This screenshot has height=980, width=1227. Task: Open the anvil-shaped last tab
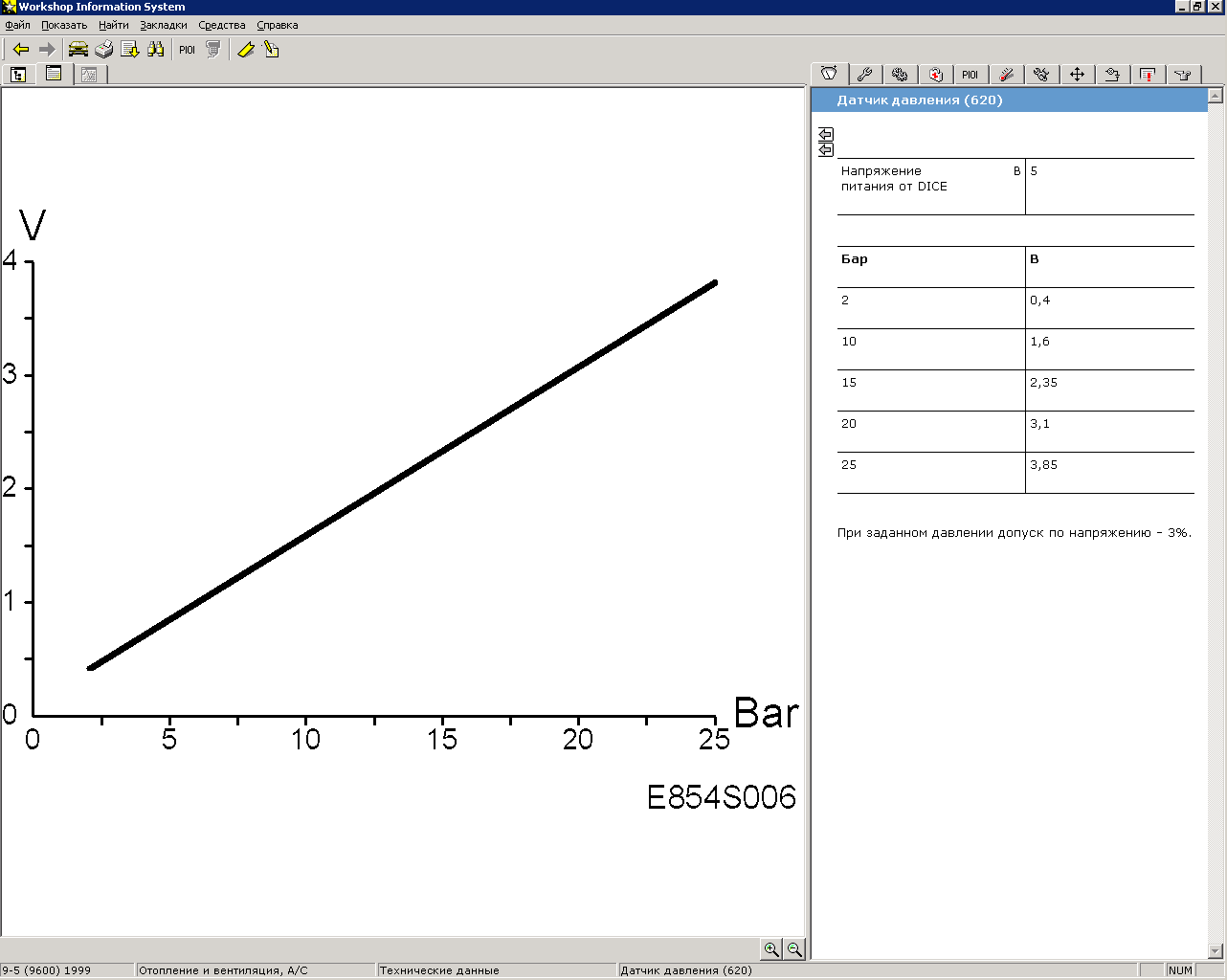[x=1183, y=75]
